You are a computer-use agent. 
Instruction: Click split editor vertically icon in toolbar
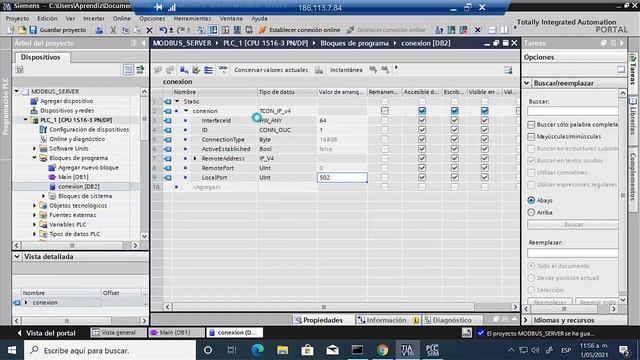coord(504,30)
